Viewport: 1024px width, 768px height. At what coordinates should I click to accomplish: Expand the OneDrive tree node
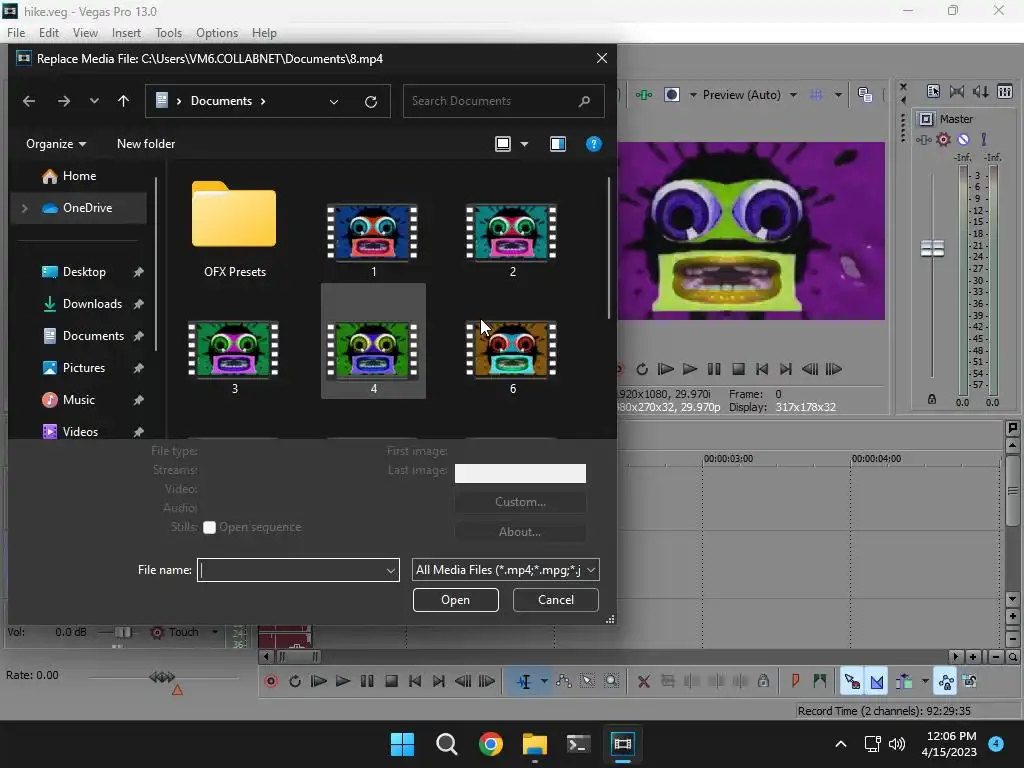24,208
